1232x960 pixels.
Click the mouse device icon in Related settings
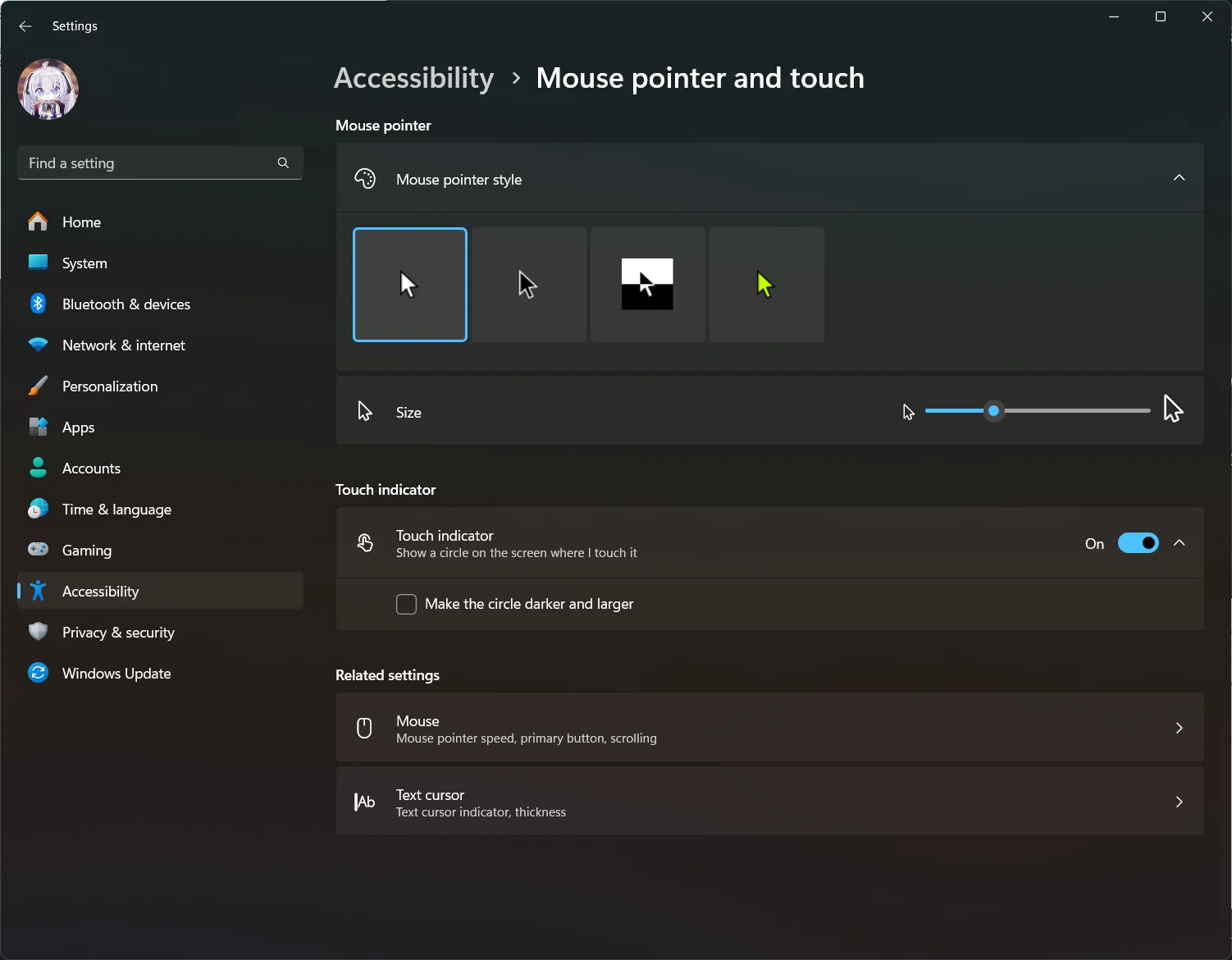[364, 728]
